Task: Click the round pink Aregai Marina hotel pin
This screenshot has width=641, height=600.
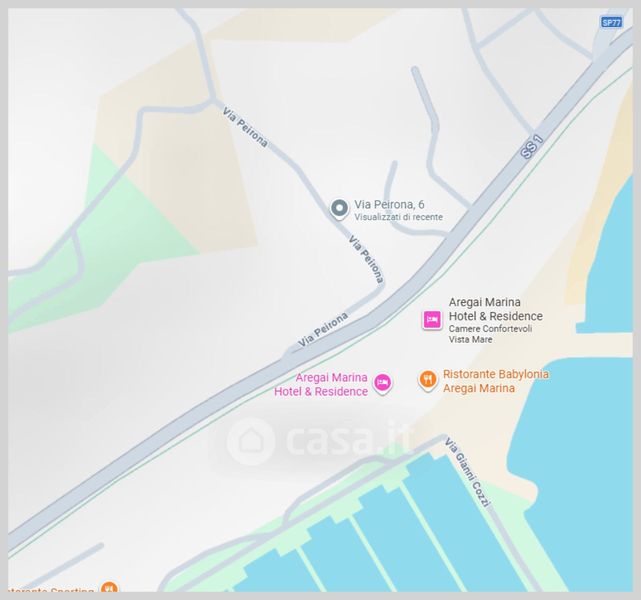Action: (x=383, y=383)
